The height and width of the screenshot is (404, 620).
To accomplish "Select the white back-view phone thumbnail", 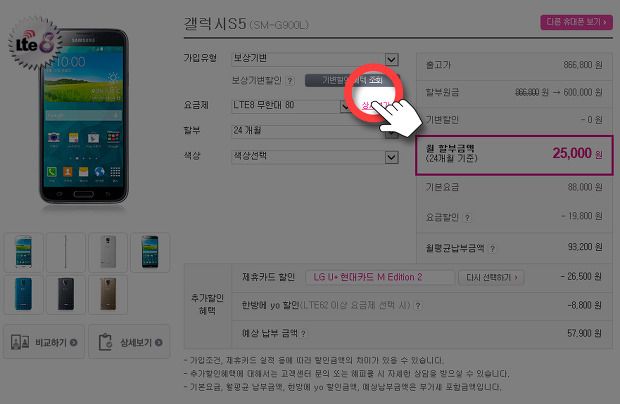I will (108, 252).
